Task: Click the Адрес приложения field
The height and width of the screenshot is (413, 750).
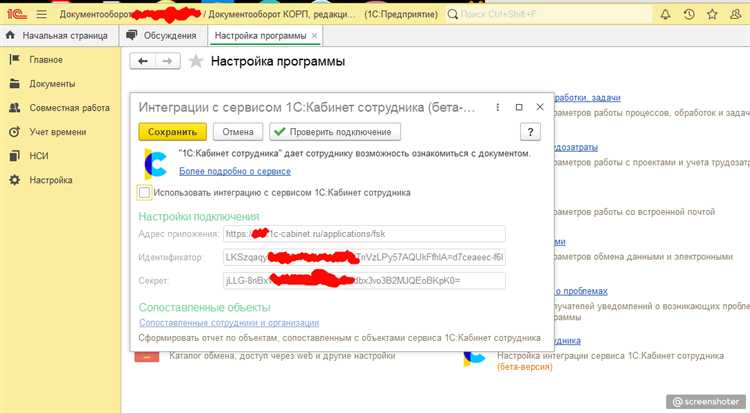Action: tap(364, 234)
